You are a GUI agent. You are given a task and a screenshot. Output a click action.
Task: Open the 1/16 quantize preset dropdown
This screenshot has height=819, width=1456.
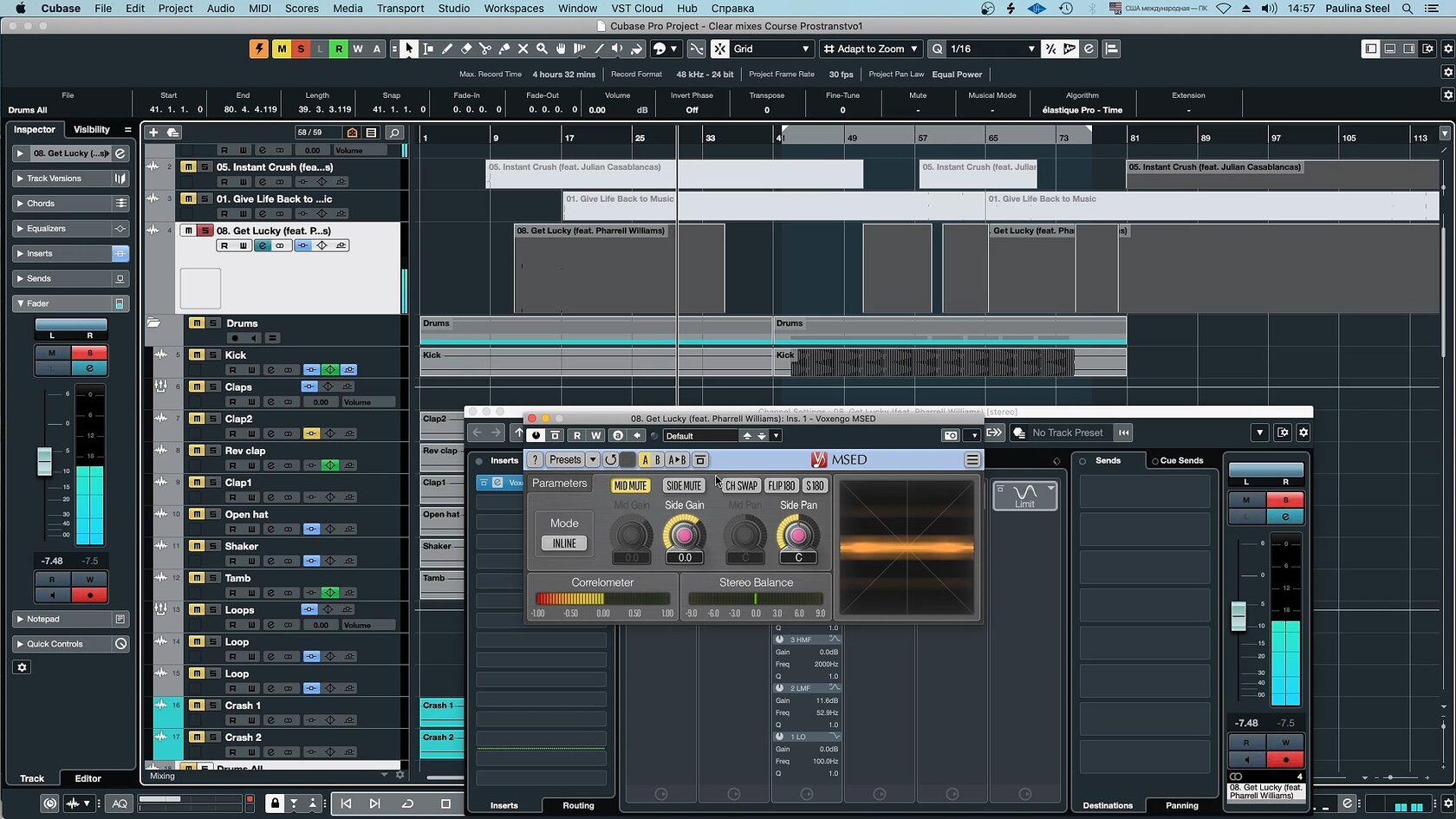tap(991, 49)
